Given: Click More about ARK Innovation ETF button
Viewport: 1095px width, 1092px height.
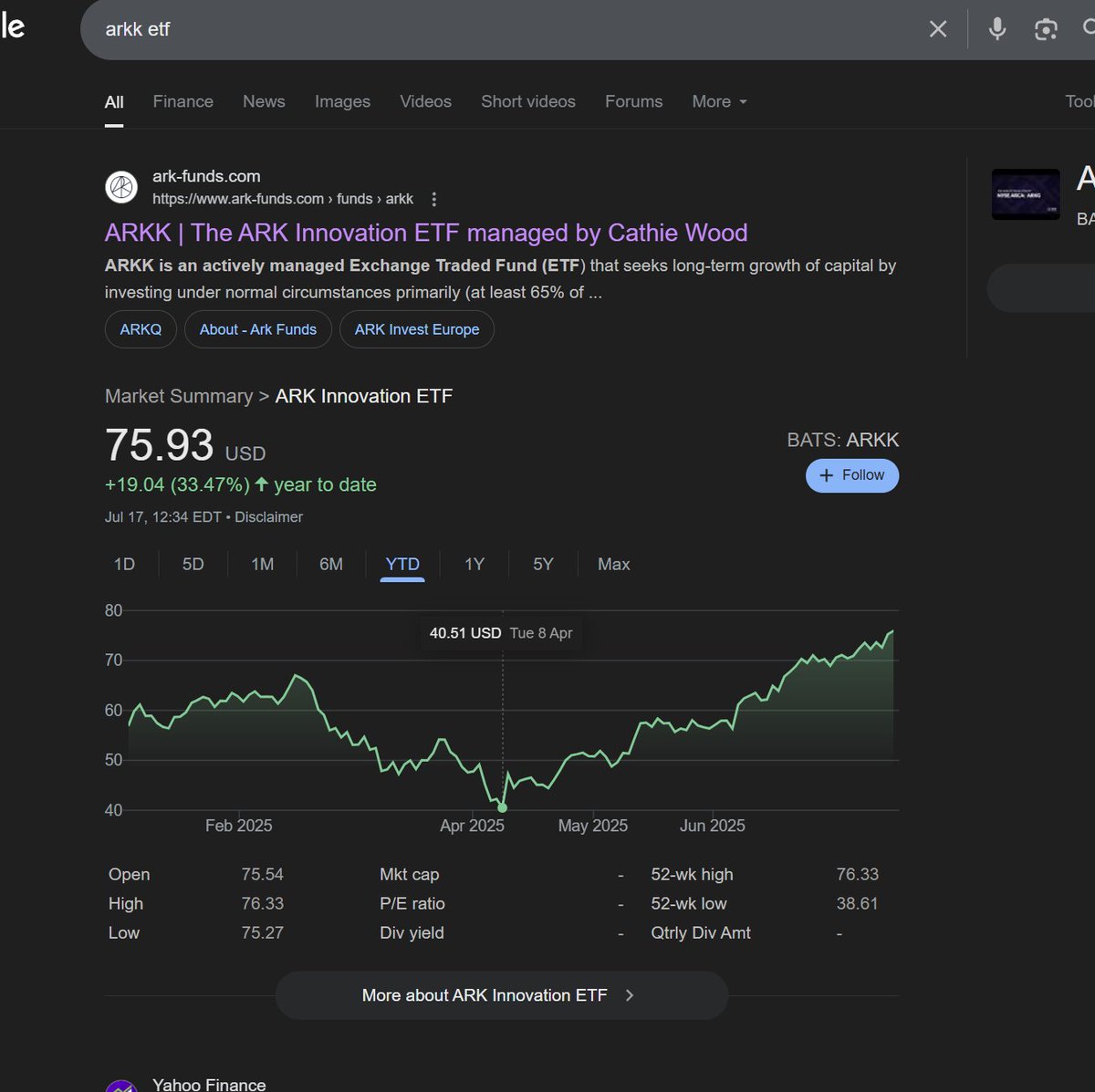Looking at the screenshot, I should (502, 995).
